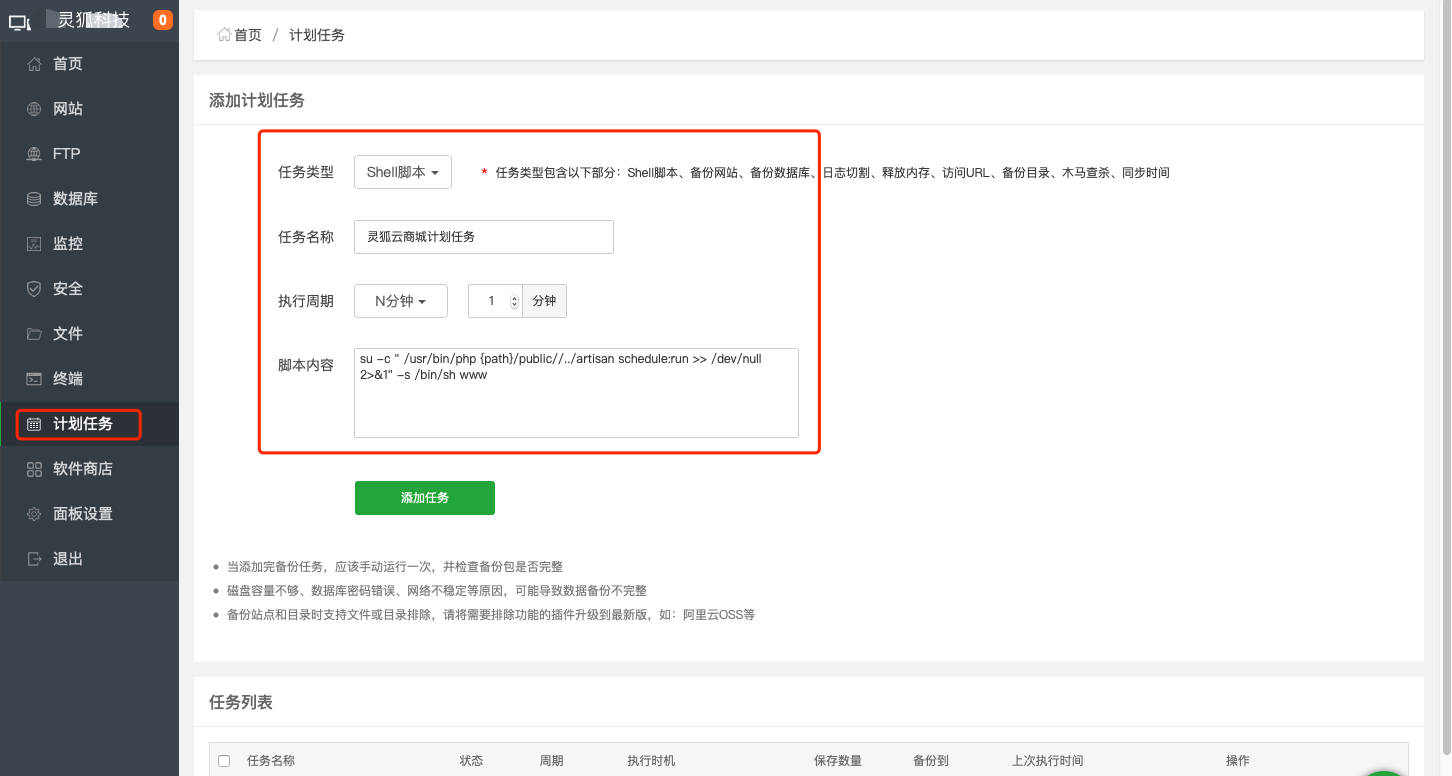This screenshot has height=776, width=1452.
Task: Click the 首页 breadcrumb link
Action: (x=248, y=35)
